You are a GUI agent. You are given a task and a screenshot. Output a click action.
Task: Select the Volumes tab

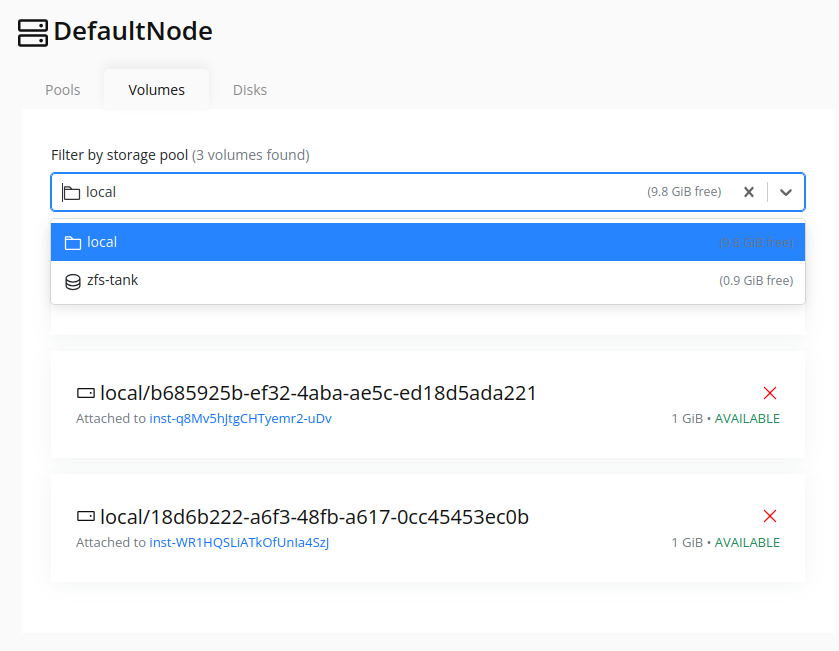point(156,90)
